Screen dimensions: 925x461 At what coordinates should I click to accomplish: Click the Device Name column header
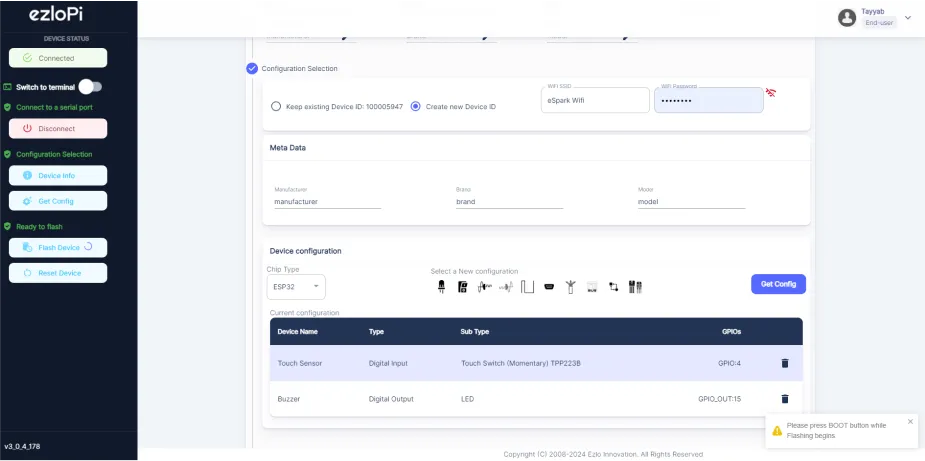coord(298,332)
